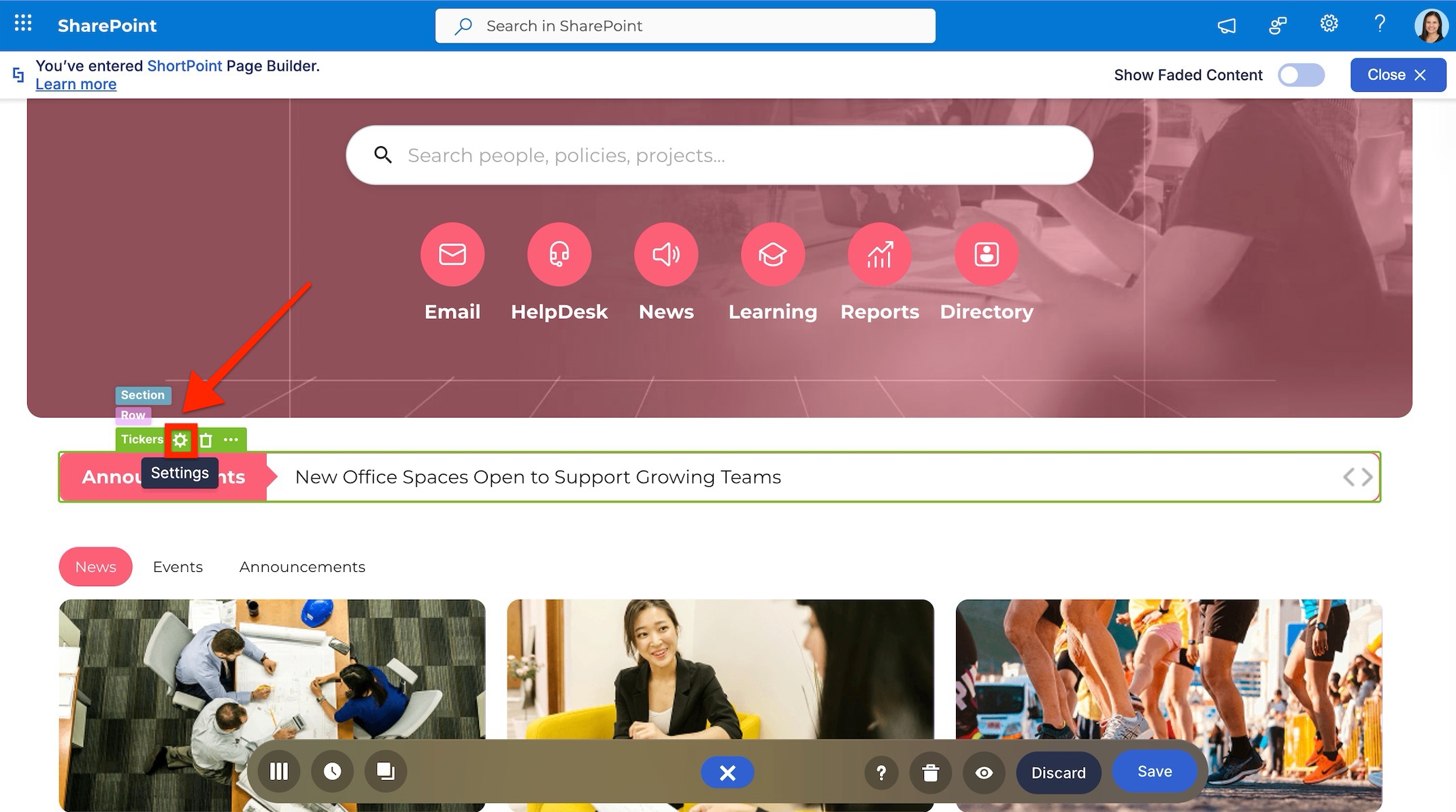Click the duplicate pages icon in builder toolbar

pyautogui.click(x=385, y=772)
